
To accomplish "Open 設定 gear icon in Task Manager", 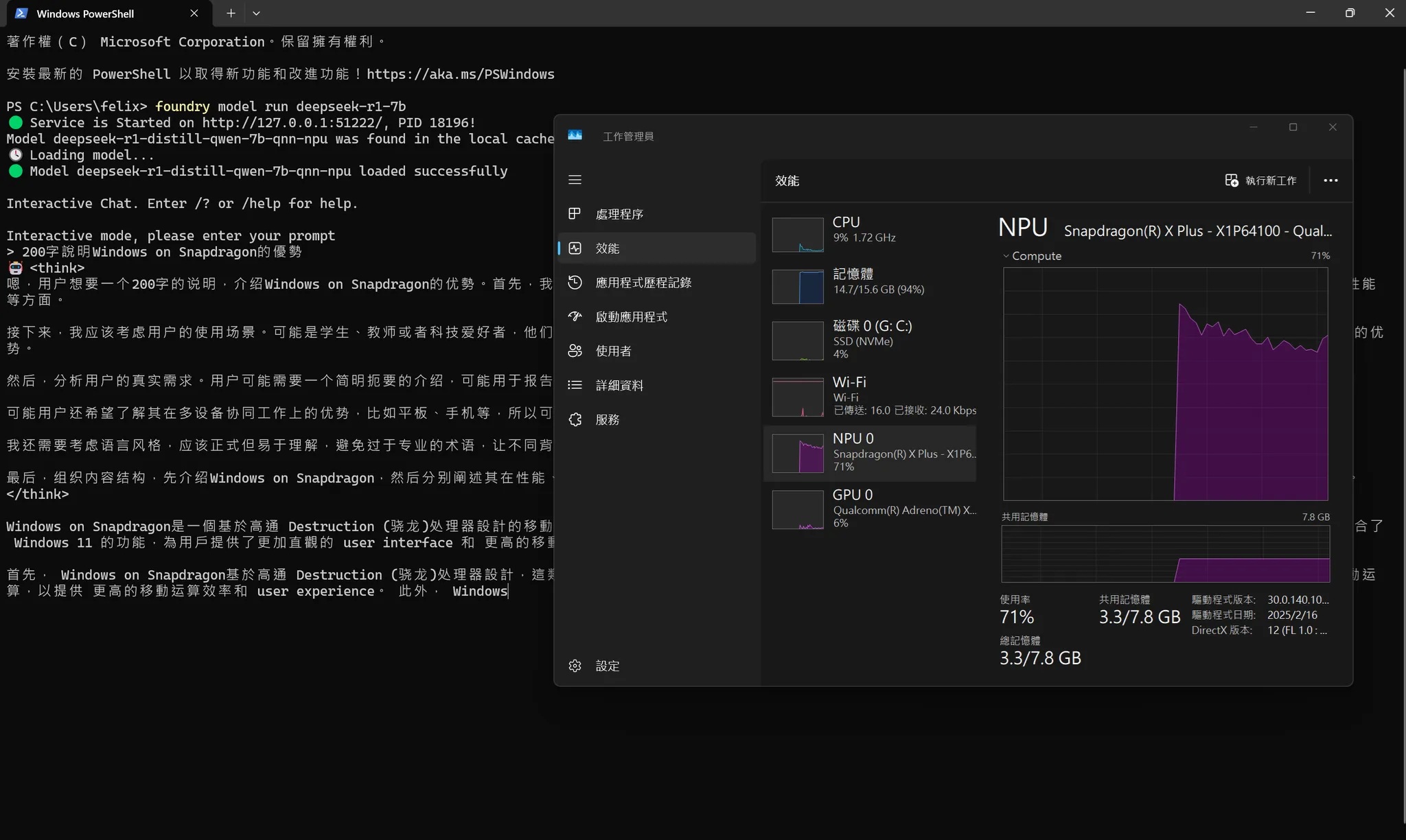I will click(x=575, y=666).
